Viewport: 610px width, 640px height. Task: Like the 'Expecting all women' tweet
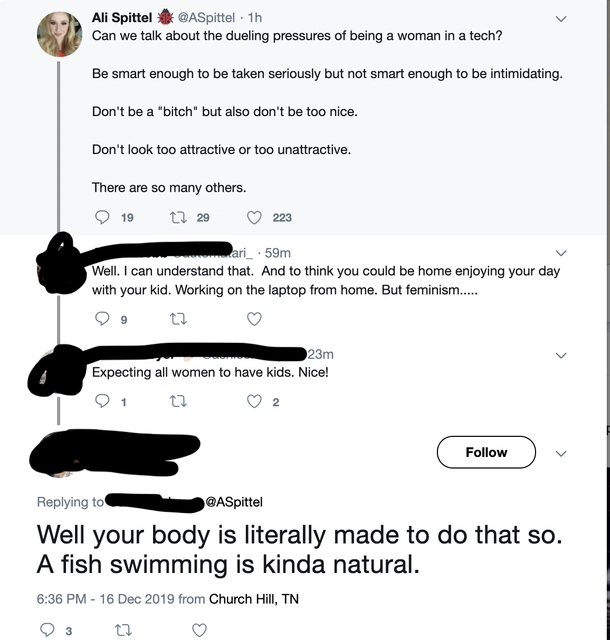pyautogui.click(x=254, y=402)
